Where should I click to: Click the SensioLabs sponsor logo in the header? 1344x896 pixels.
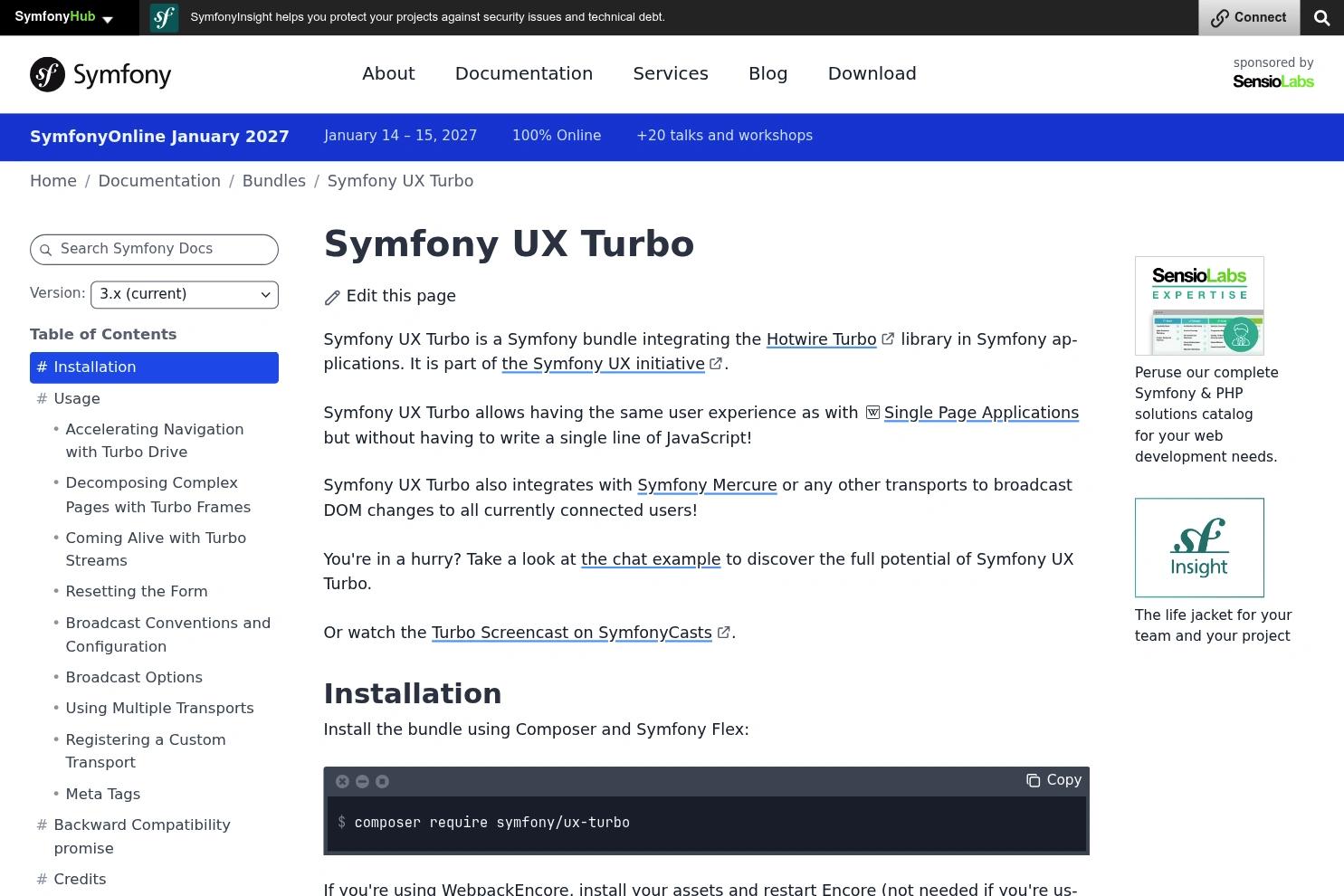[1273, 81]
